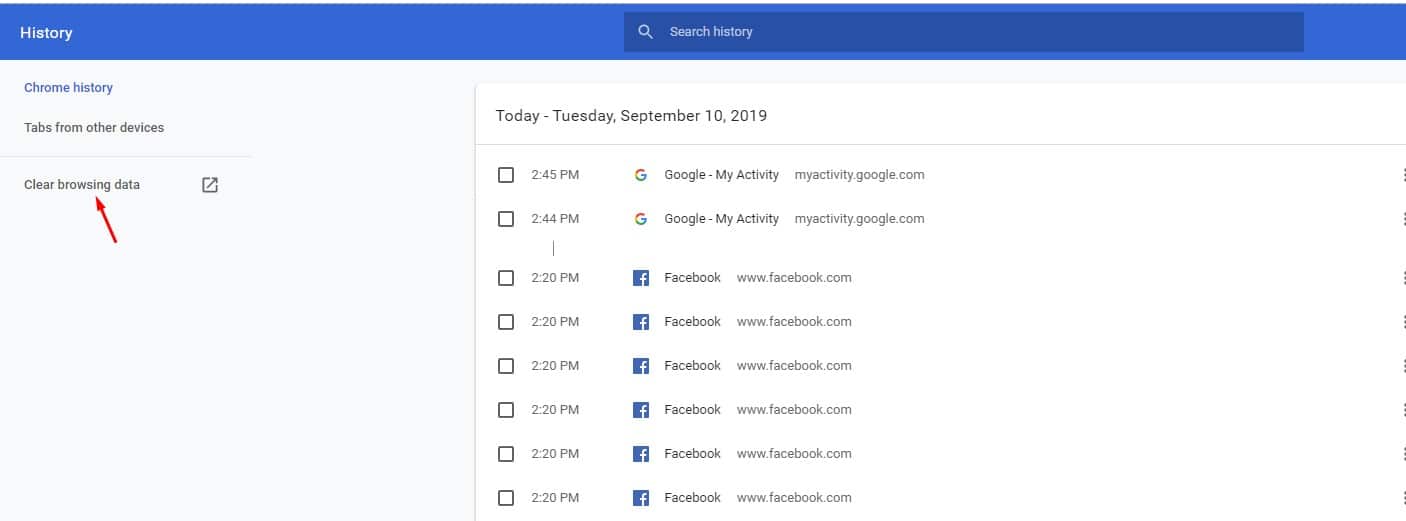
Task: Check the first Facebook history entry
Action: pyautogui.click(x=506, y=278)
